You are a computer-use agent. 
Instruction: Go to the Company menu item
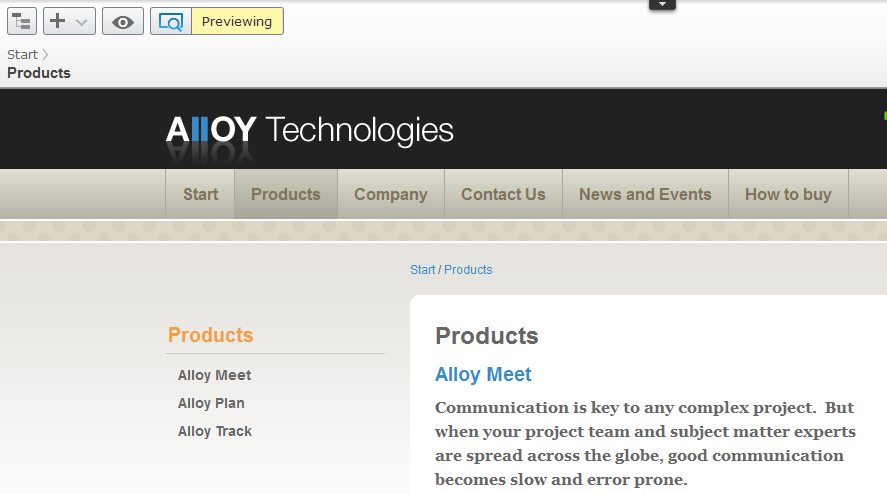pos(390,194)
